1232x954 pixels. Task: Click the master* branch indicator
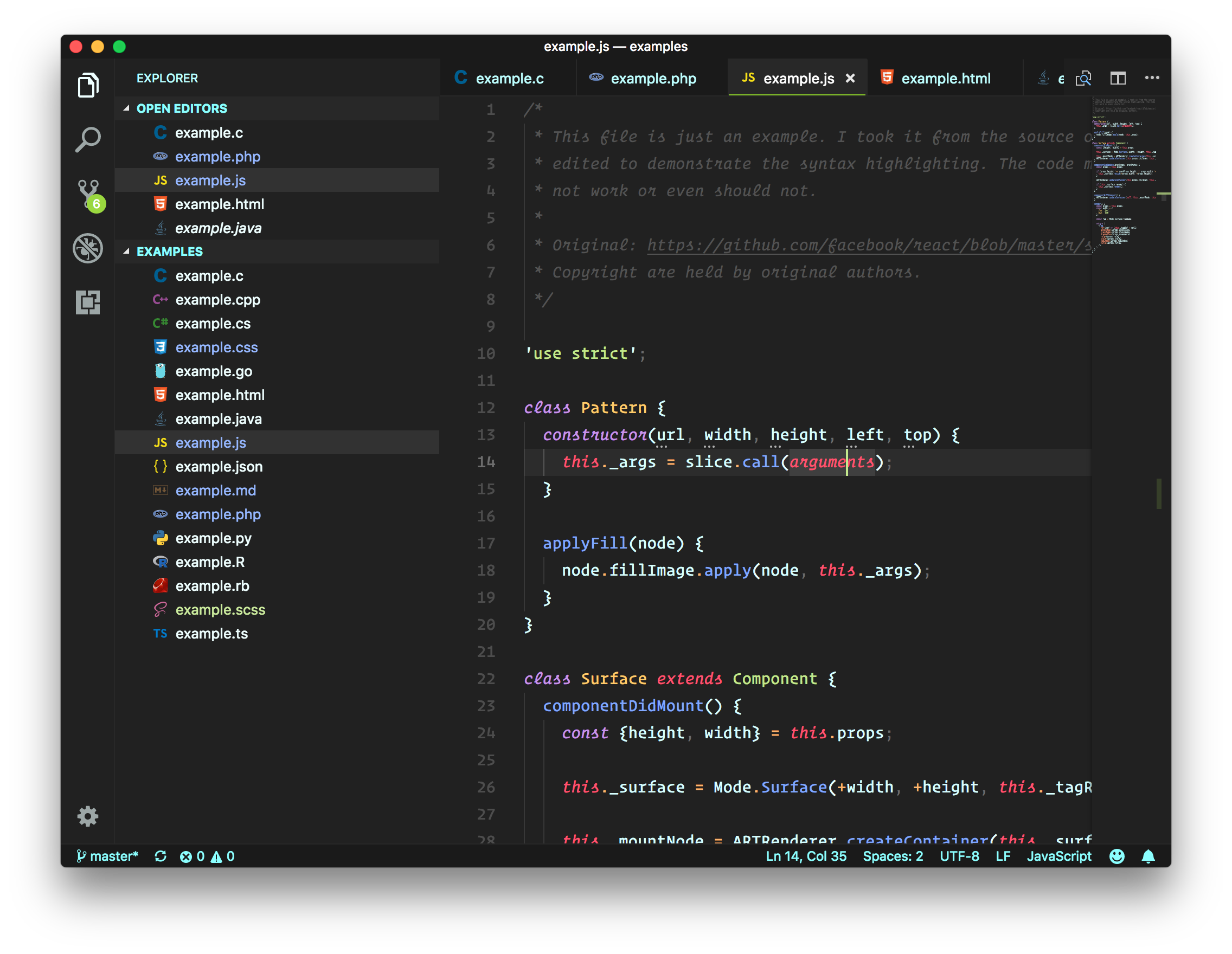tap(107, 856)
